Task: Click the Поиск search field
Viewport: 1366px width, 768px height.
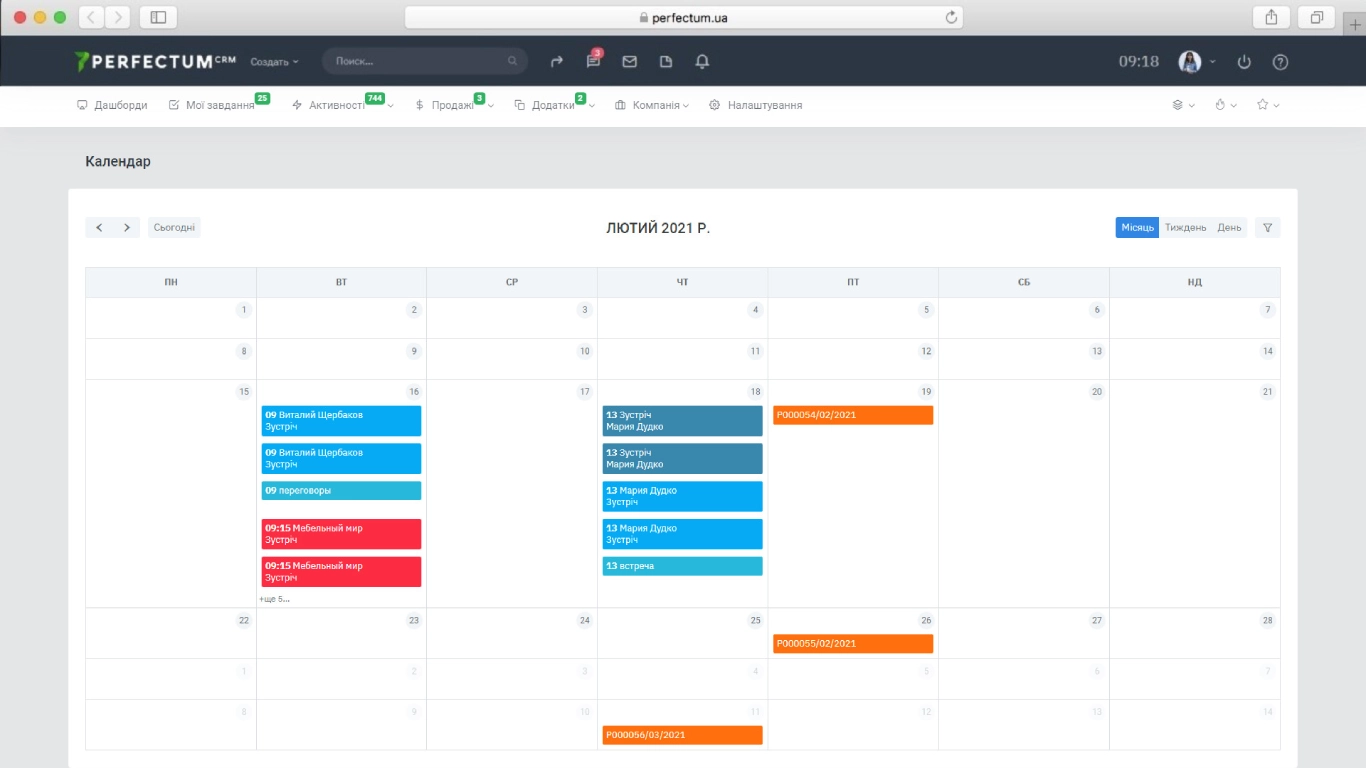Action: (x=420, y=62)
